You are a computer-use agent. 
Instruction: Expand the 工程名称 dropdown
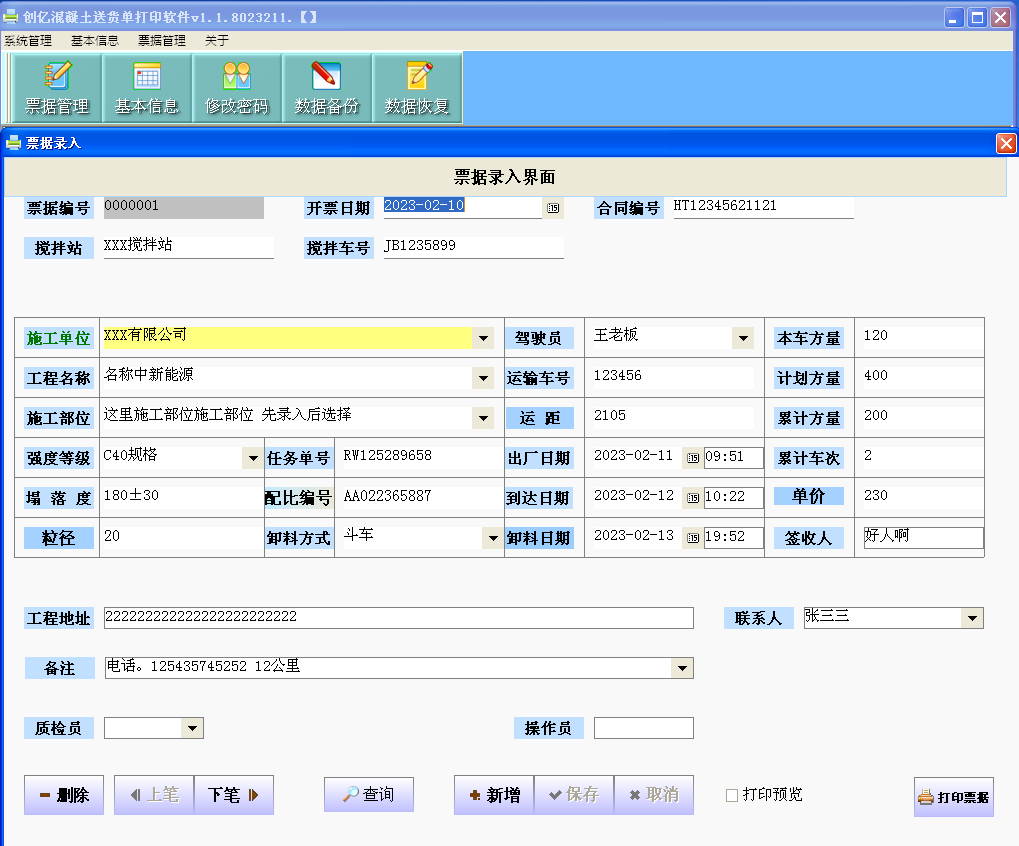pyautogui.click(x=484, y=378)
